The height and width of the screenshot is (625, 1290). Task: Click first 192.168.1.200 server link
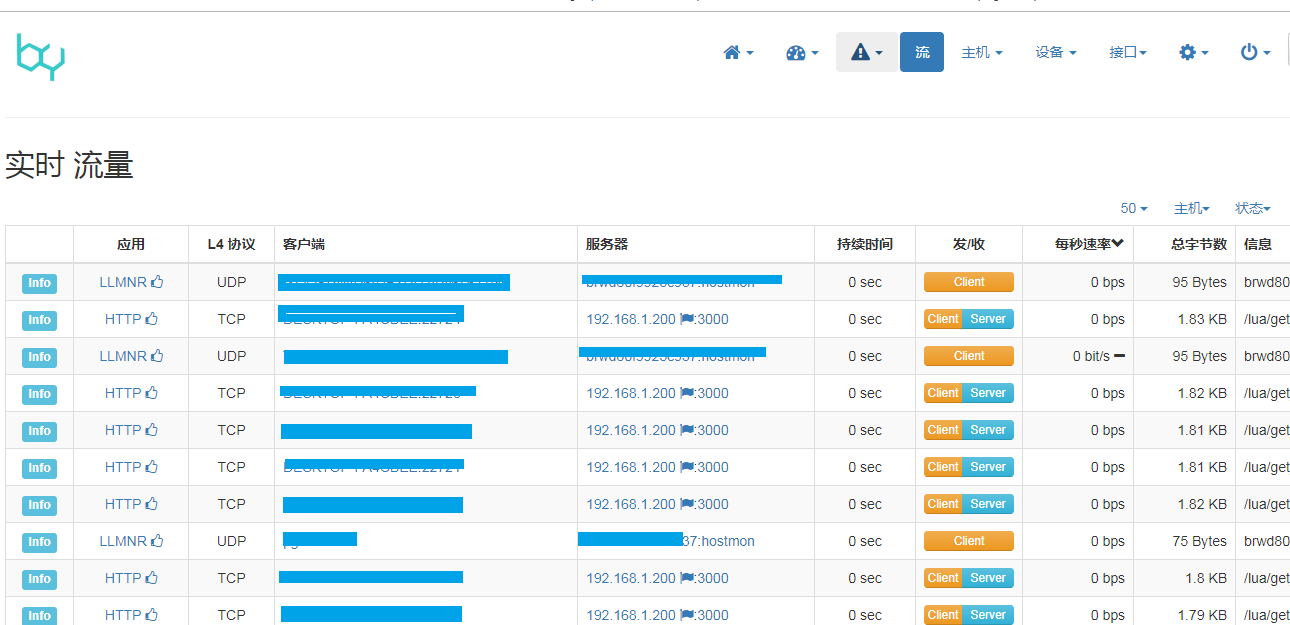[631, 320]
